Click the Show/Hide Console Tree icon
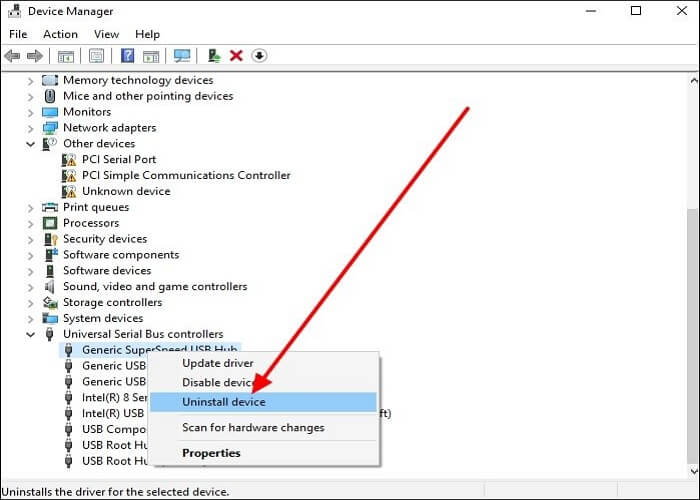 pos(66,56)
